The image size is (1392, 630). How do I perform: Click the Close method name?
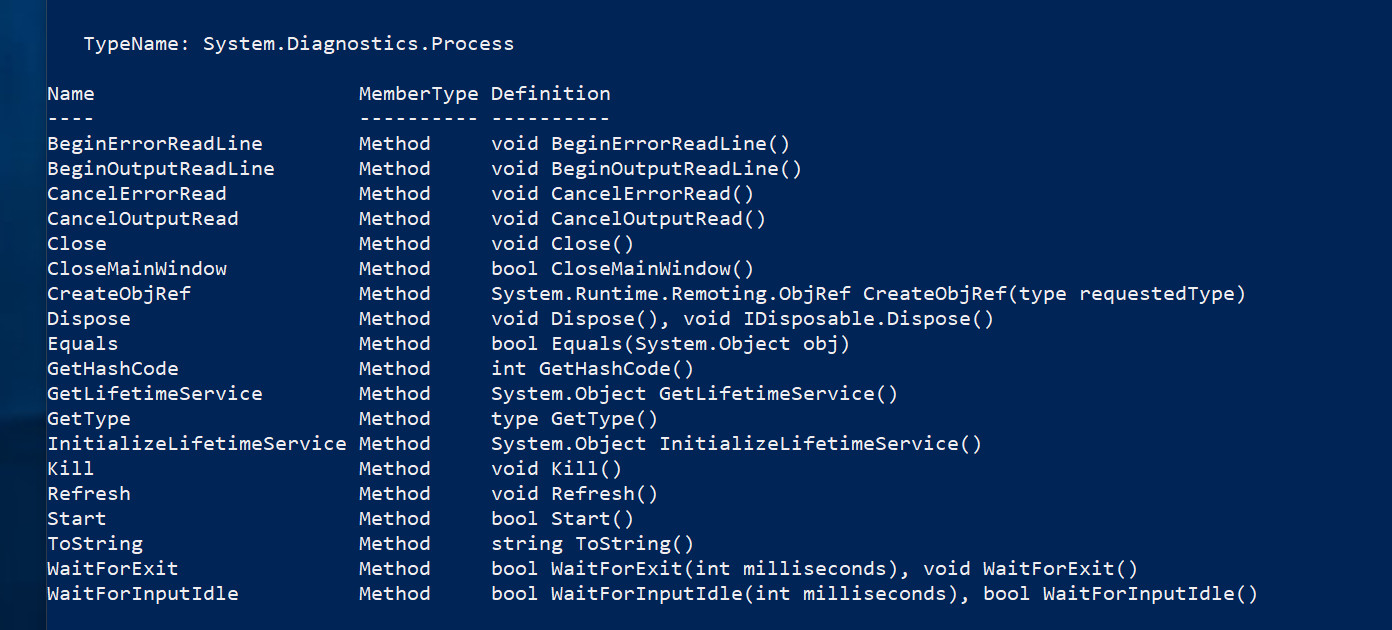point(77,244)
